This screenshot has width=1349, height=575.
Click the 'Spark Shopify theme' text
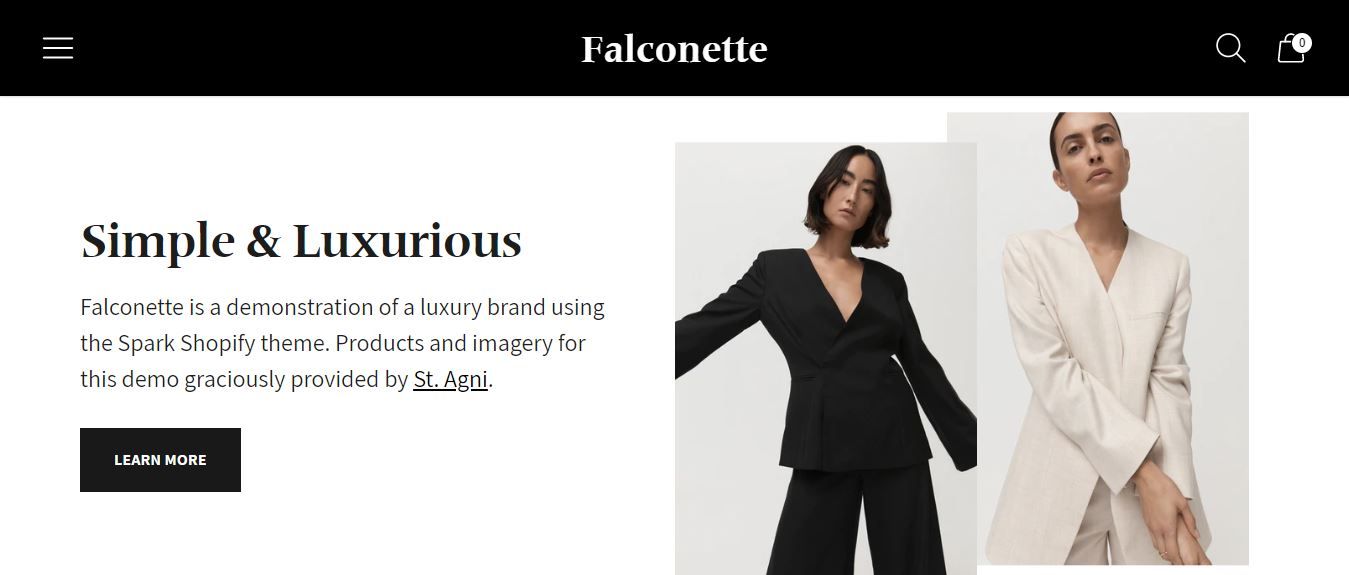click(223, 344)
